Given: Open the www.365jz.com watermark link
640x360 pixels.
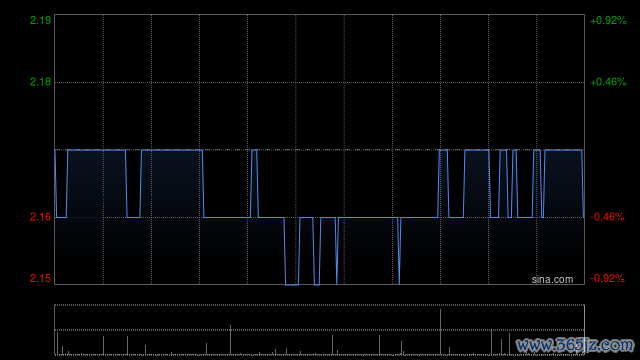Looking at the screenshot, I should (x=575, y=345).
